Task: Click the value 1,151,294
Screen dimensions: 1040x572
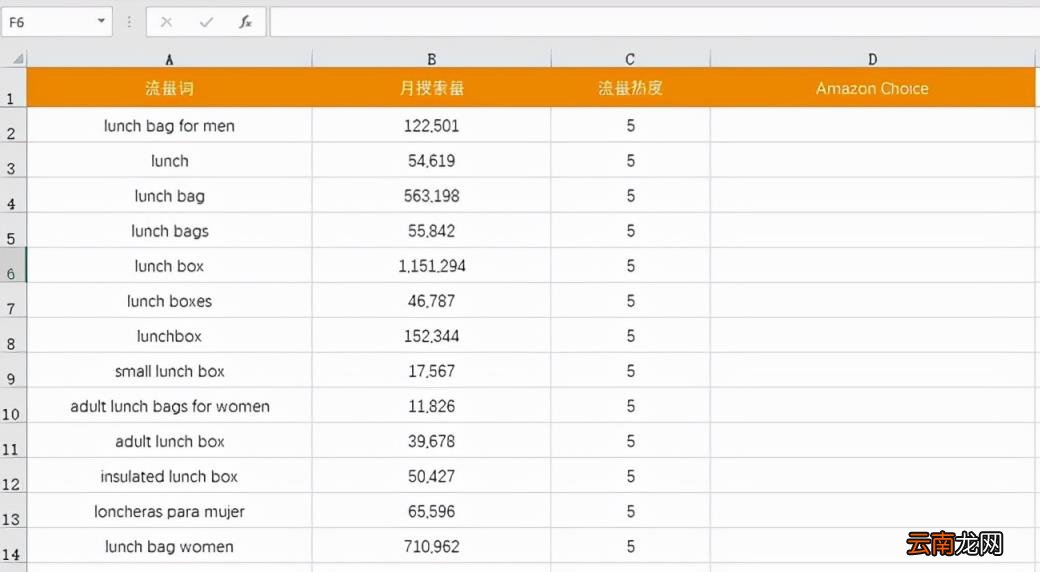Action: (431, 266)
